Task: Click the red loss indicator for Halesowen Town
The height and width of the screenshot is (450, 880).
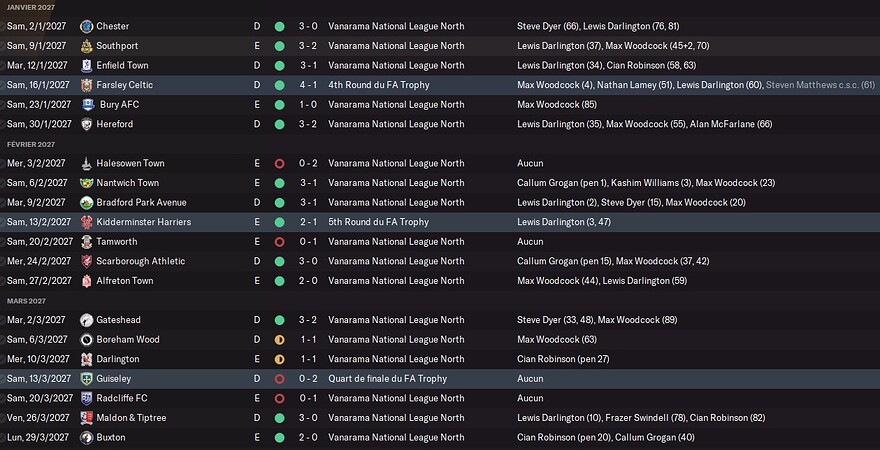Action: point(279,164)
